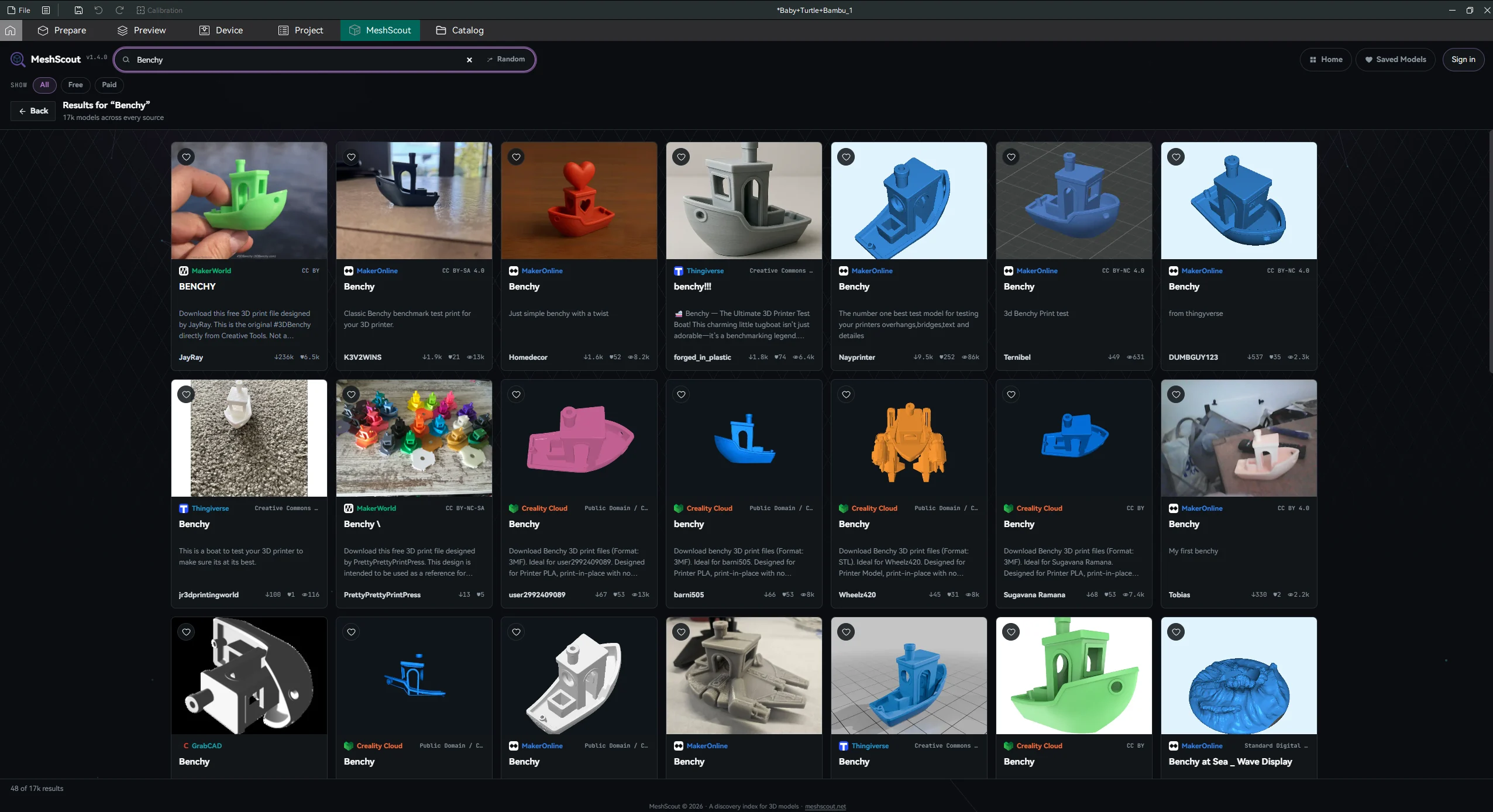Select the Paid filter pill
This screenshot has height=812, width=1493.
(x=109, y=85)
